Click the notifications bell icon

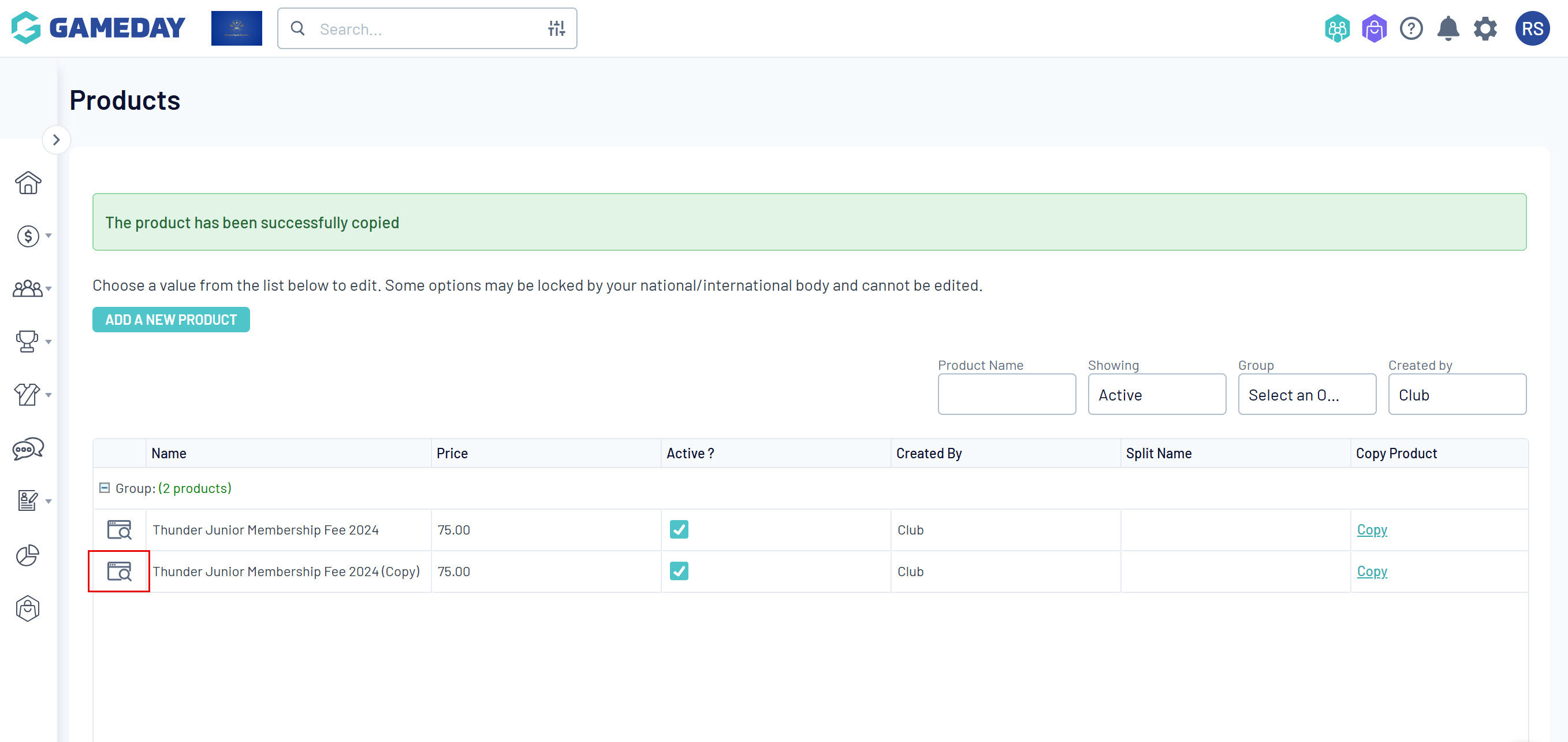point(1448,29)
